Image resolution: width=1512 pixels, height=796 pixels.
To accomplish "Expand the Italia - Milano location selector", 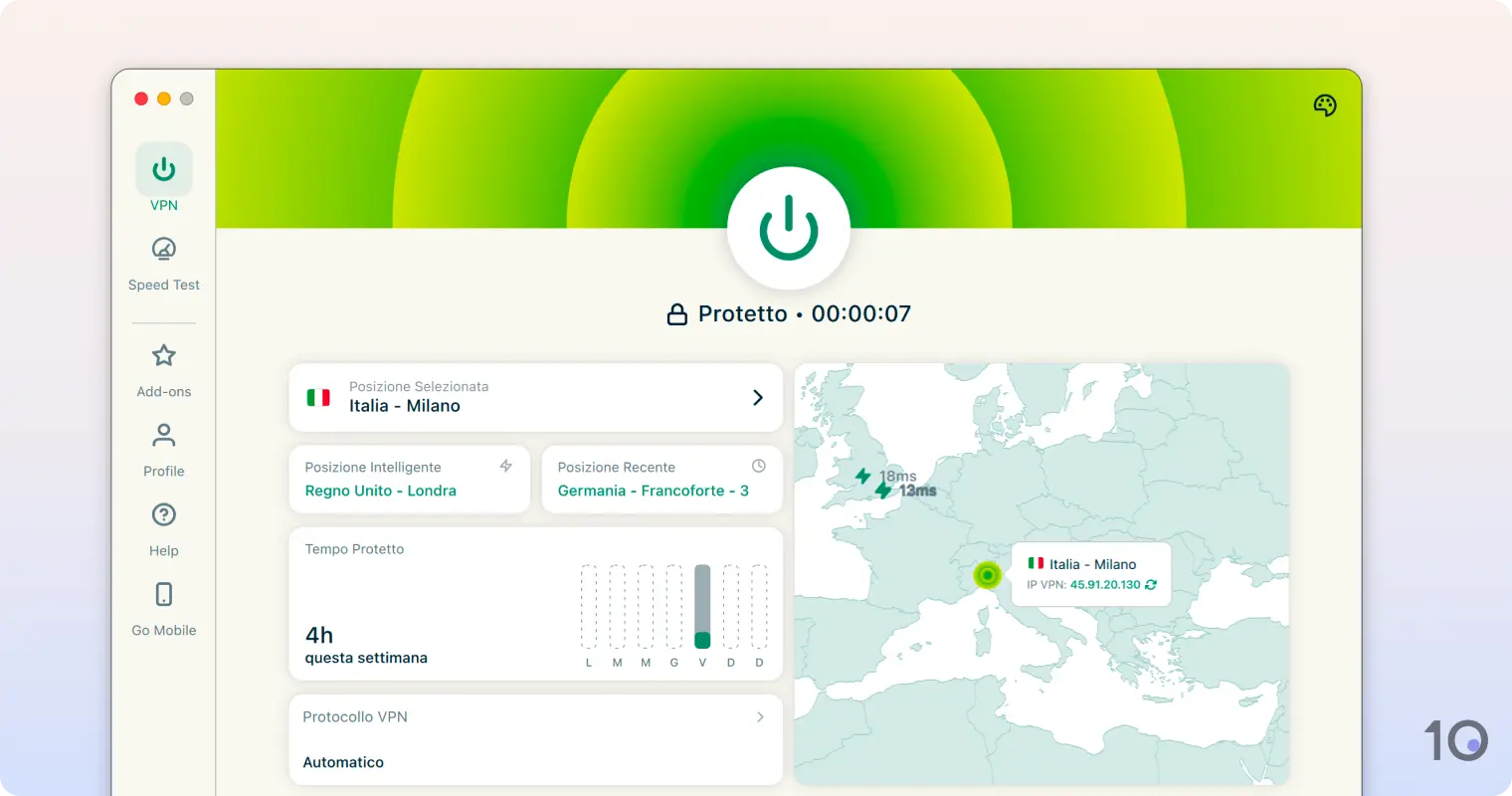I will 536,397.
